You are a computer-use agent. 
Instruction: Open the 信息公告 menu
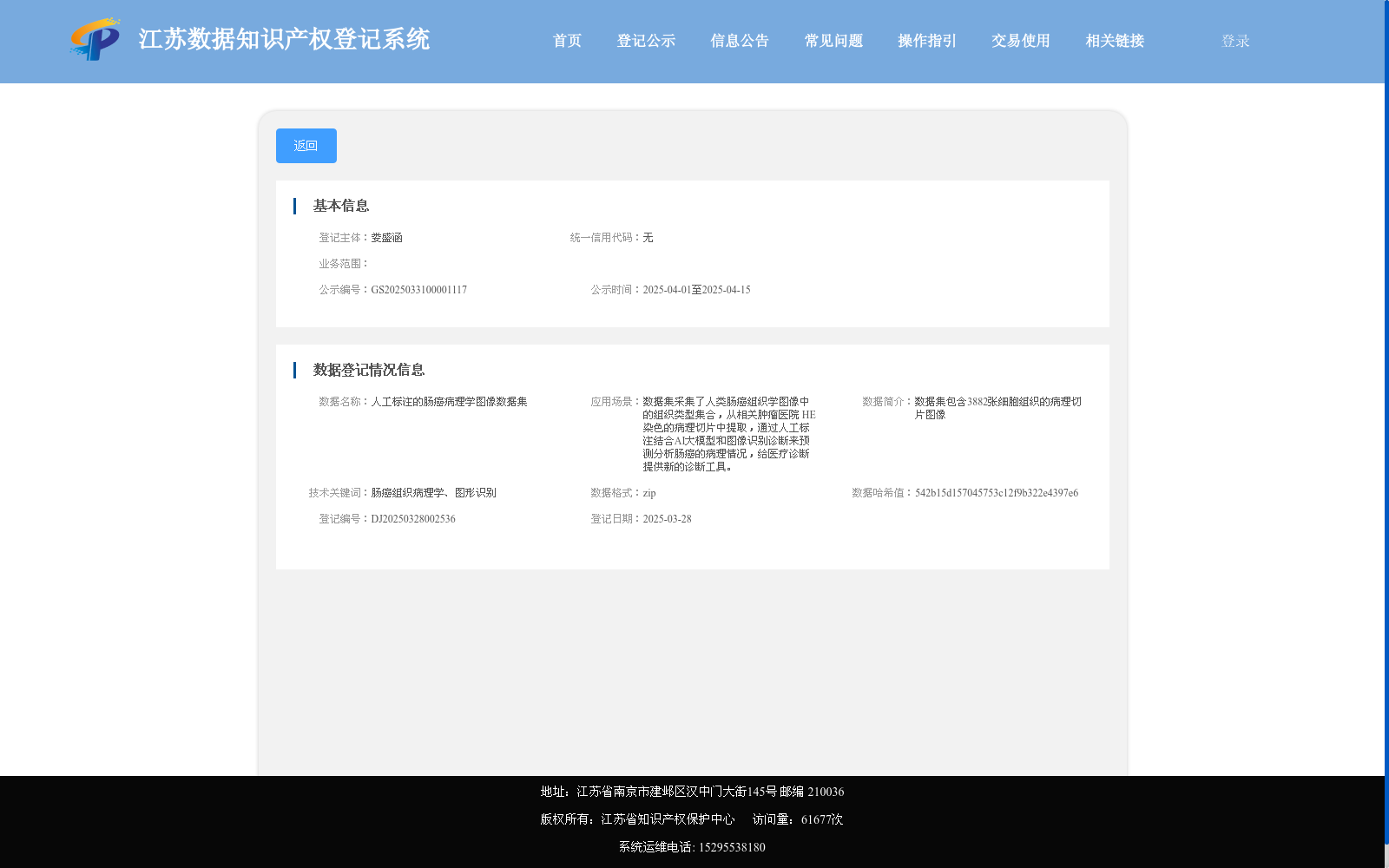740,41
